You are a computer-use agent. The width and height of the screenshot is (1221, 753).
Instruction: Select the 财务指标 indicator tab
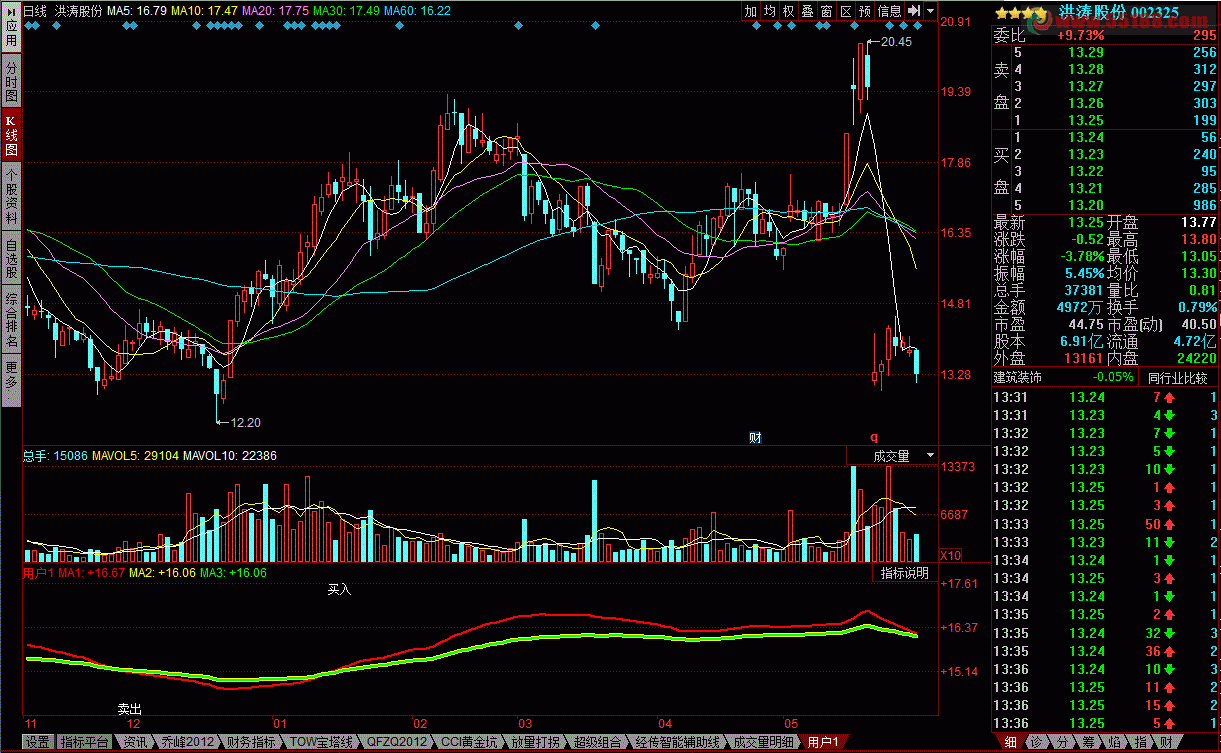(x=250, y=743)
